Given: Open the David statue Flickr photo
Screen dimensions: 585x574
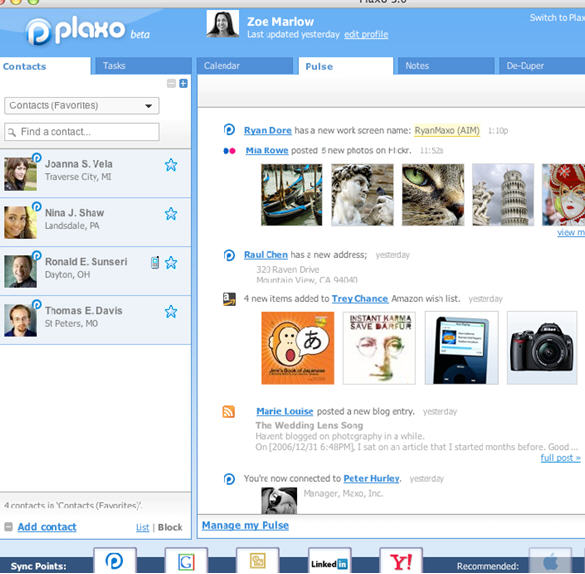Looking at the screenshot, I should pos(362,195).
